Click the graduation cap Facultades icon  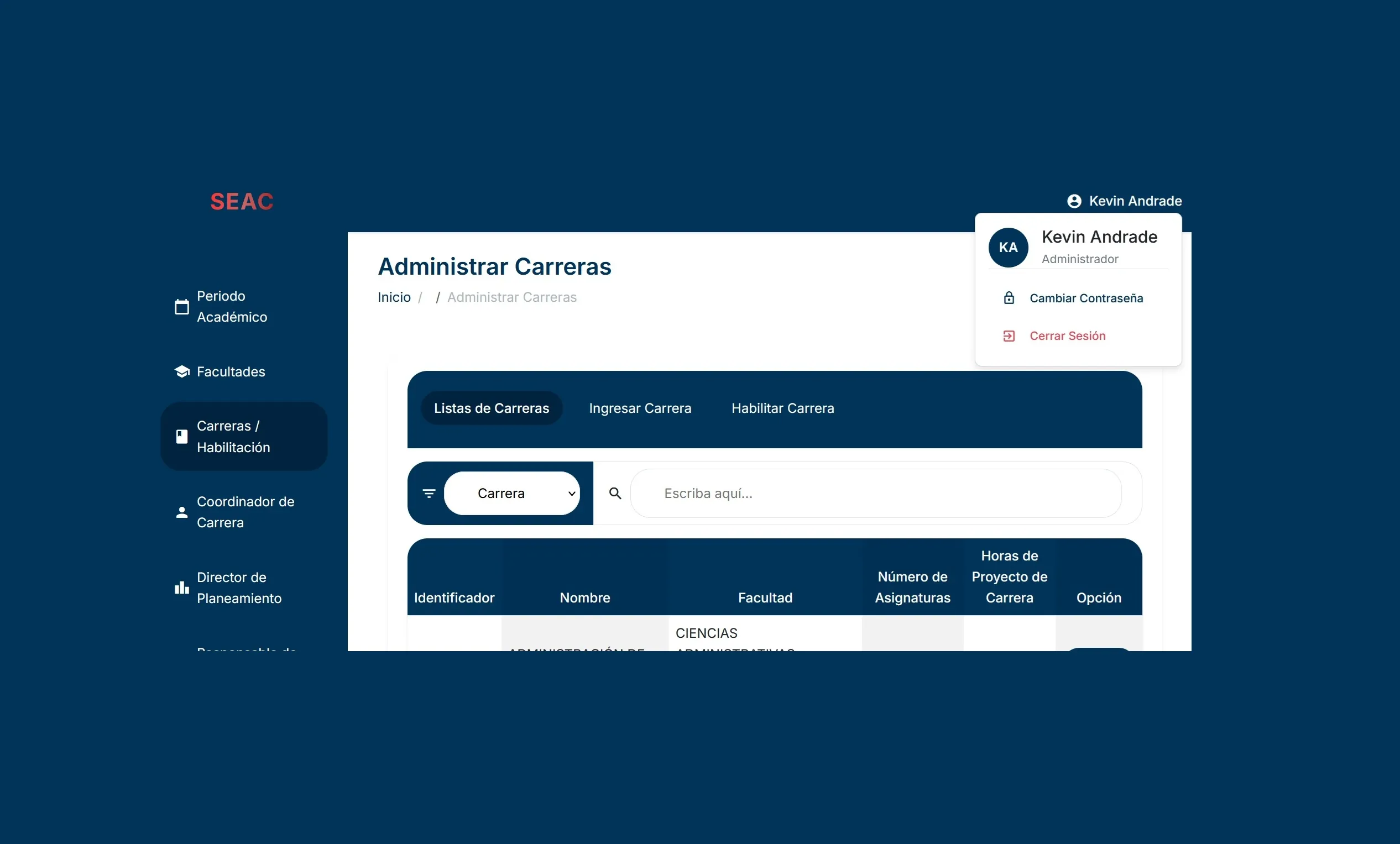[182, 371]
